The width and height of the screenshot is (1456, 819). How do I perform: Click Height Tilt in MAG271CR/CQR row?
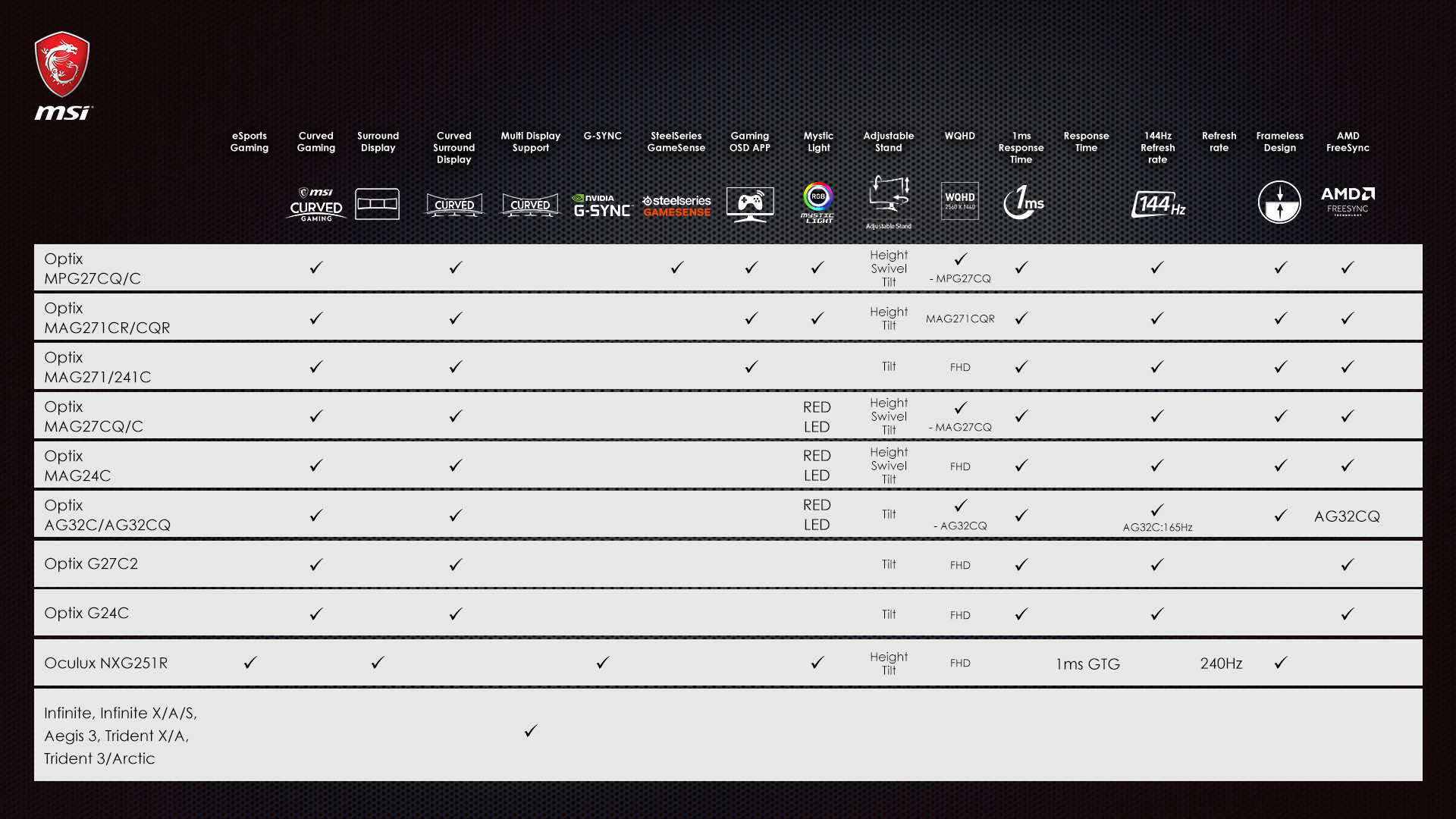tap(889, 318)
